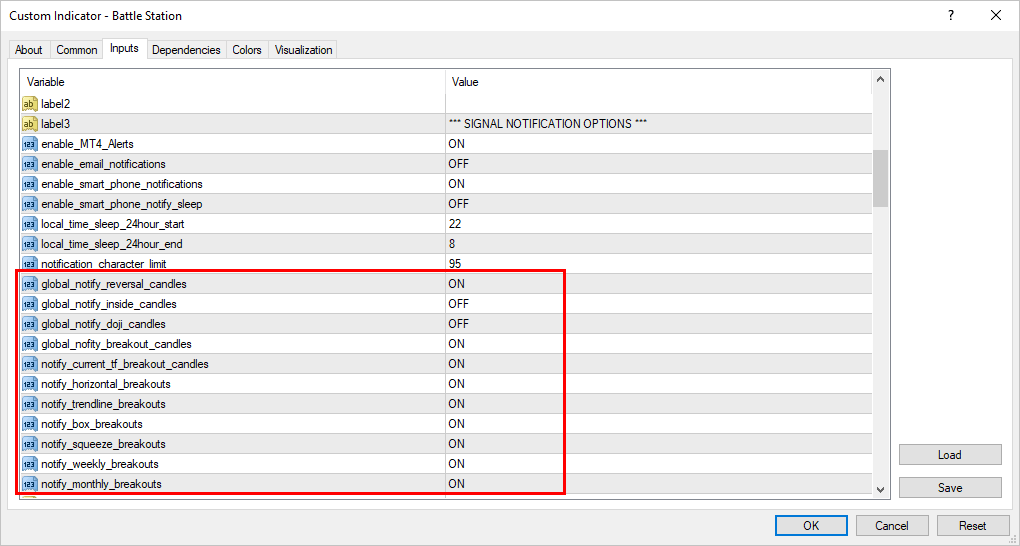
Task: Click the scroll down arrow
Action: tap(881, 489)
